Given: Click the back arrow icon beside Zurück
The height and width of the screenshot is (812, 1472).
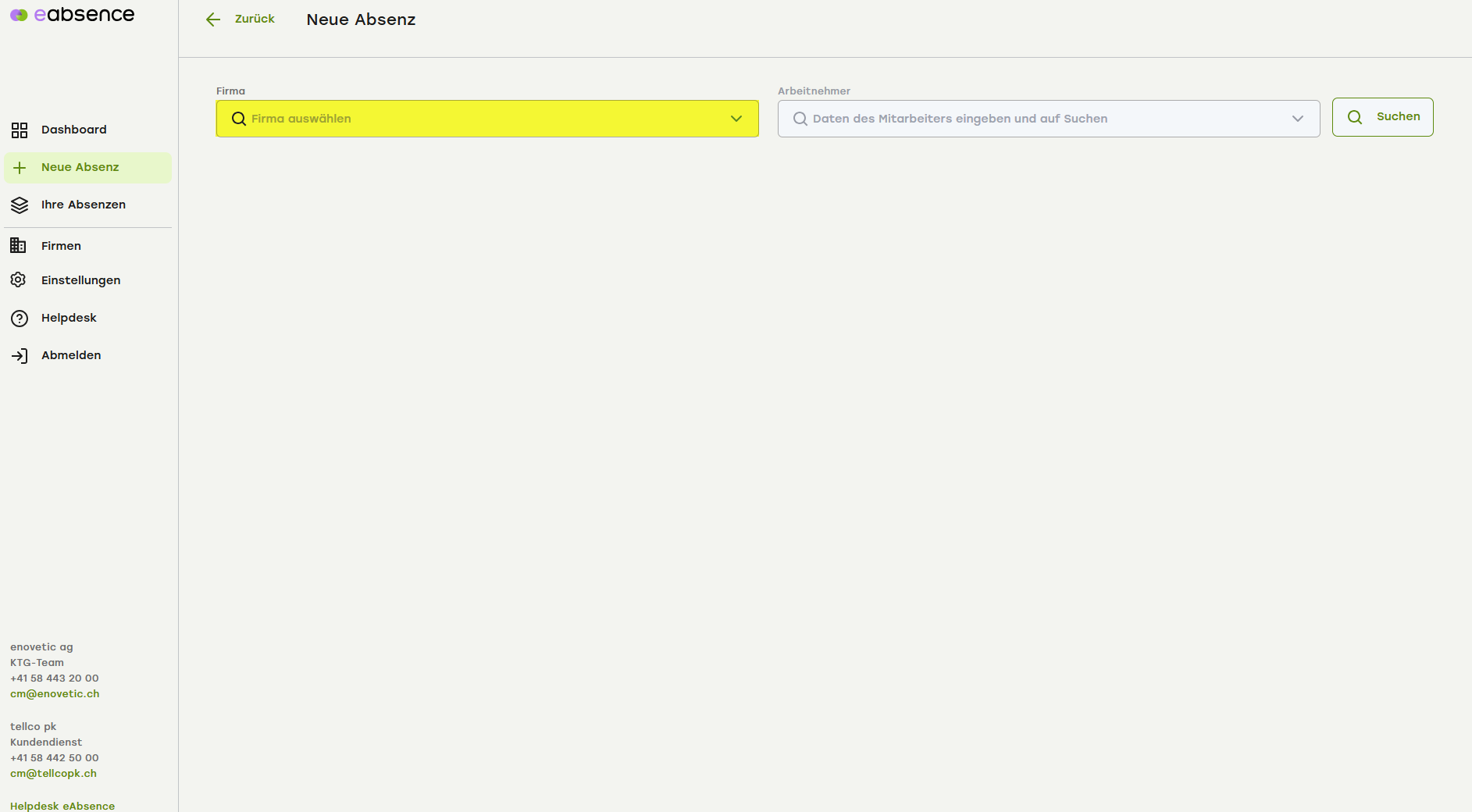Looking at the screenshot, I should (x=213, y=20).
